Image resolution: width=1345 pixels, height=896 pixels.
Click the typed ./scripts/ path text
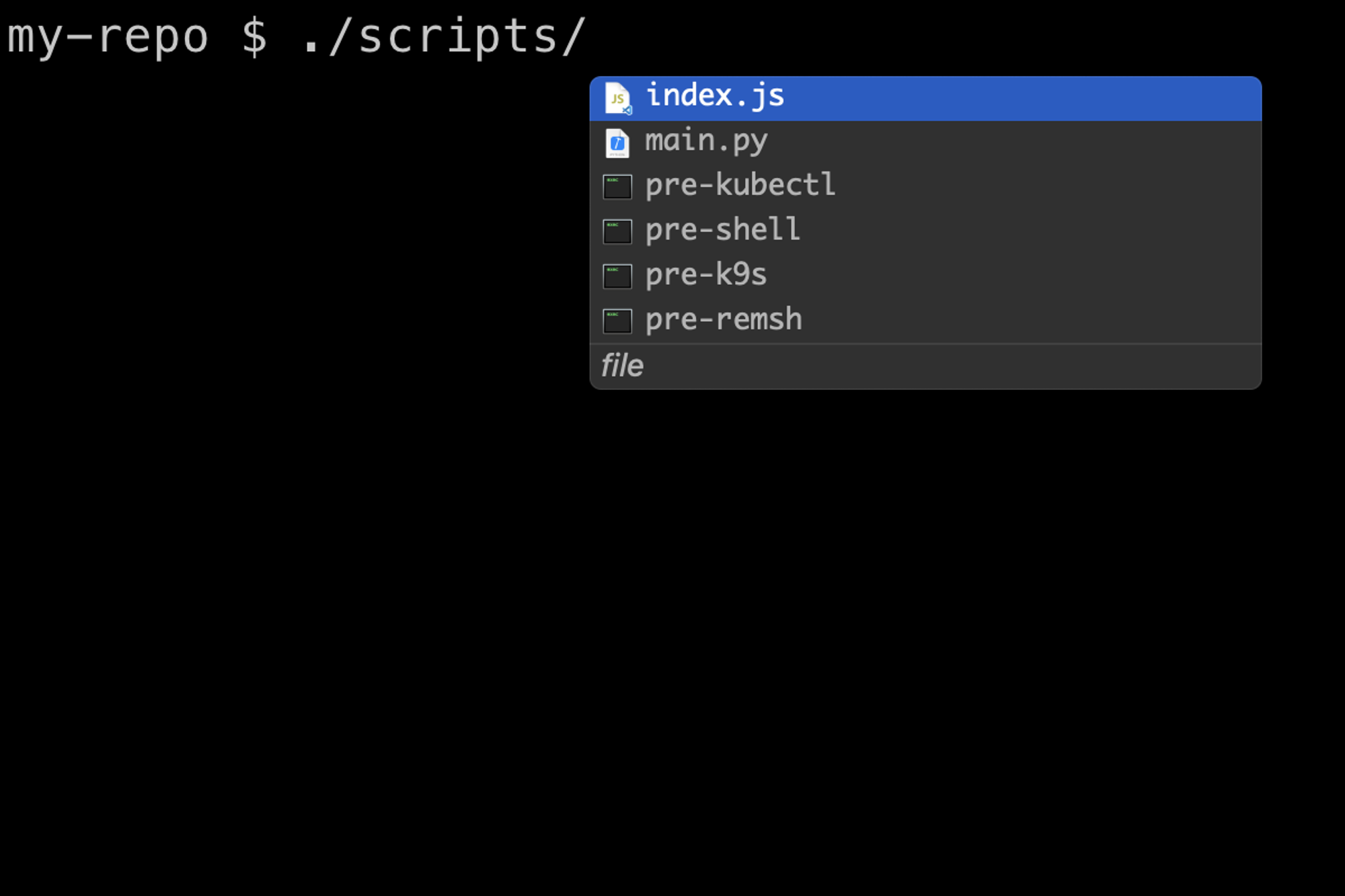click(445, 38)
